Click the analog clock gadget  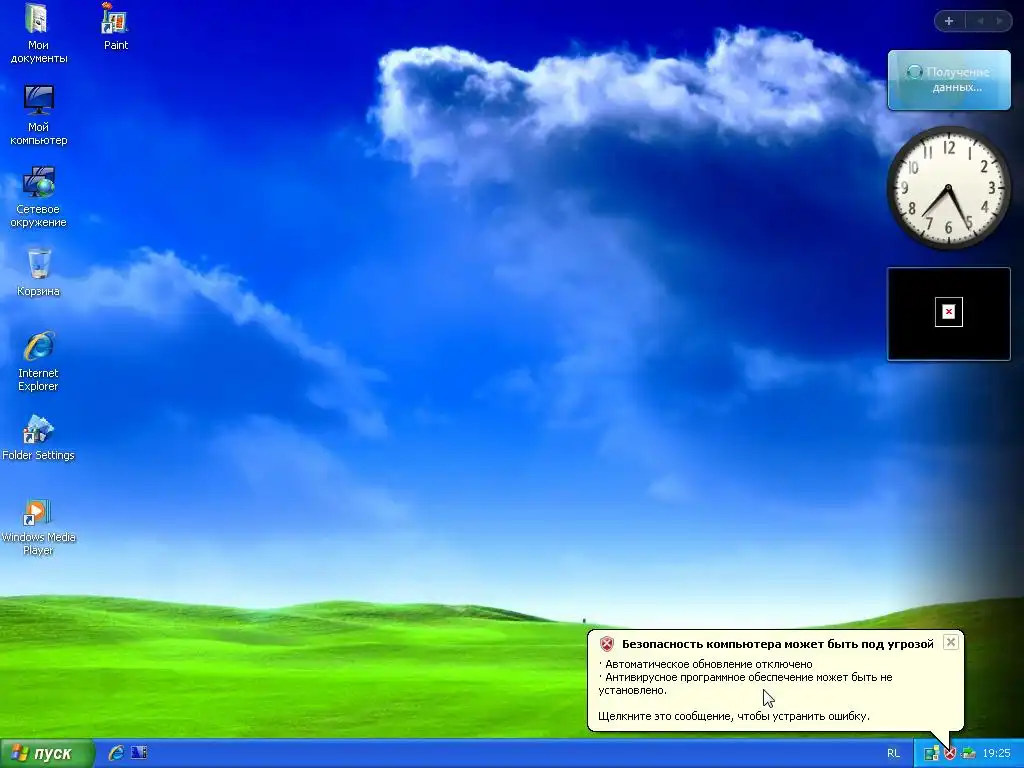948,188
